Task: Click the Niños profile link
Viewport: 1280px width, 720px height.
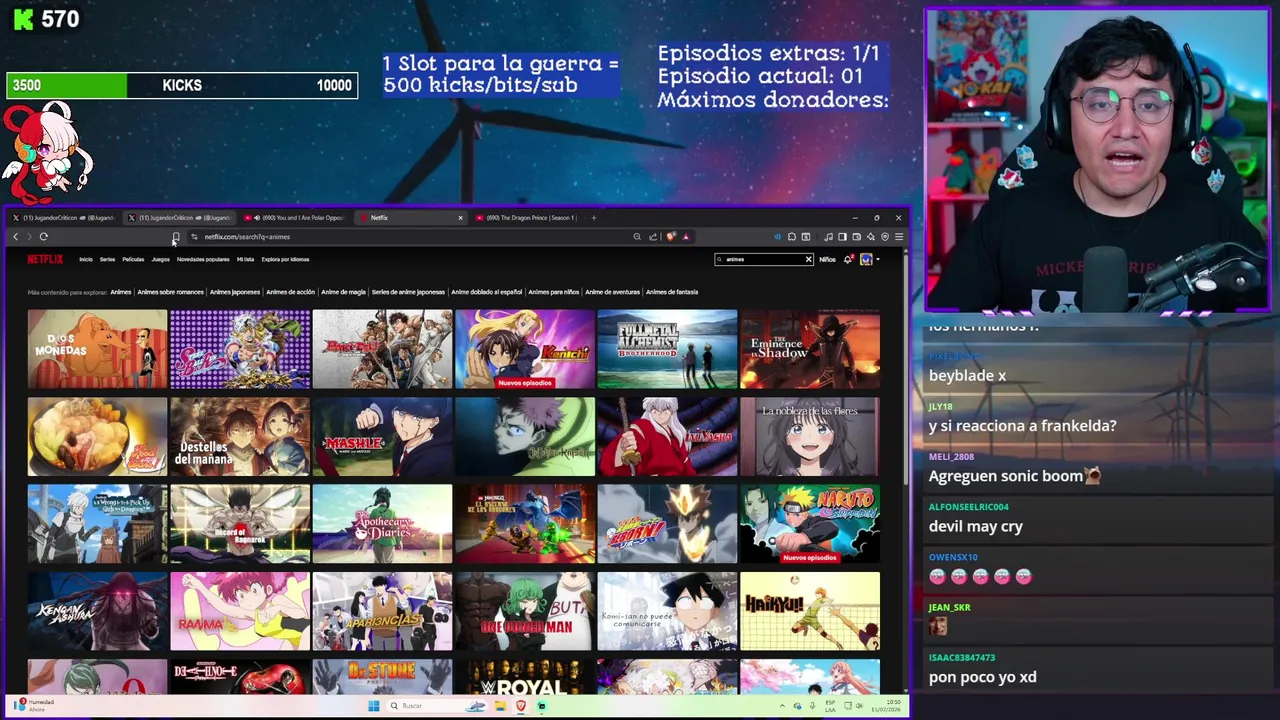Action: point(827,259)
